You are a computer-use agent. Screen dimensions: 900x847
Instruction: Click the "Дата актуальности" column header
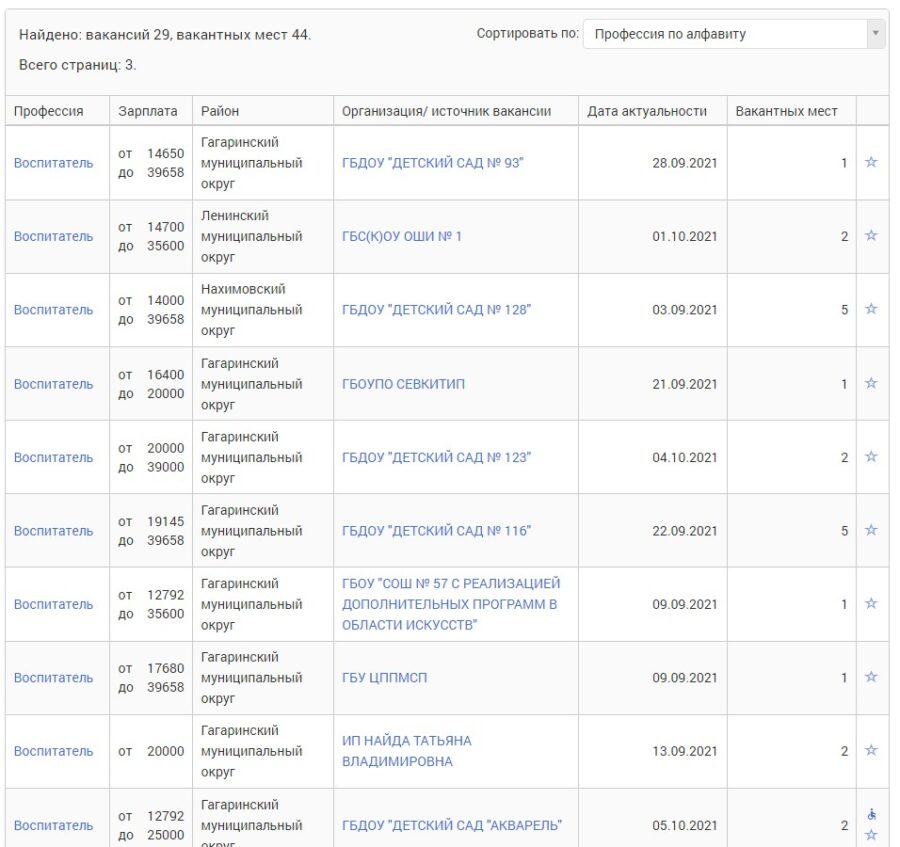(x=646, y=111)
